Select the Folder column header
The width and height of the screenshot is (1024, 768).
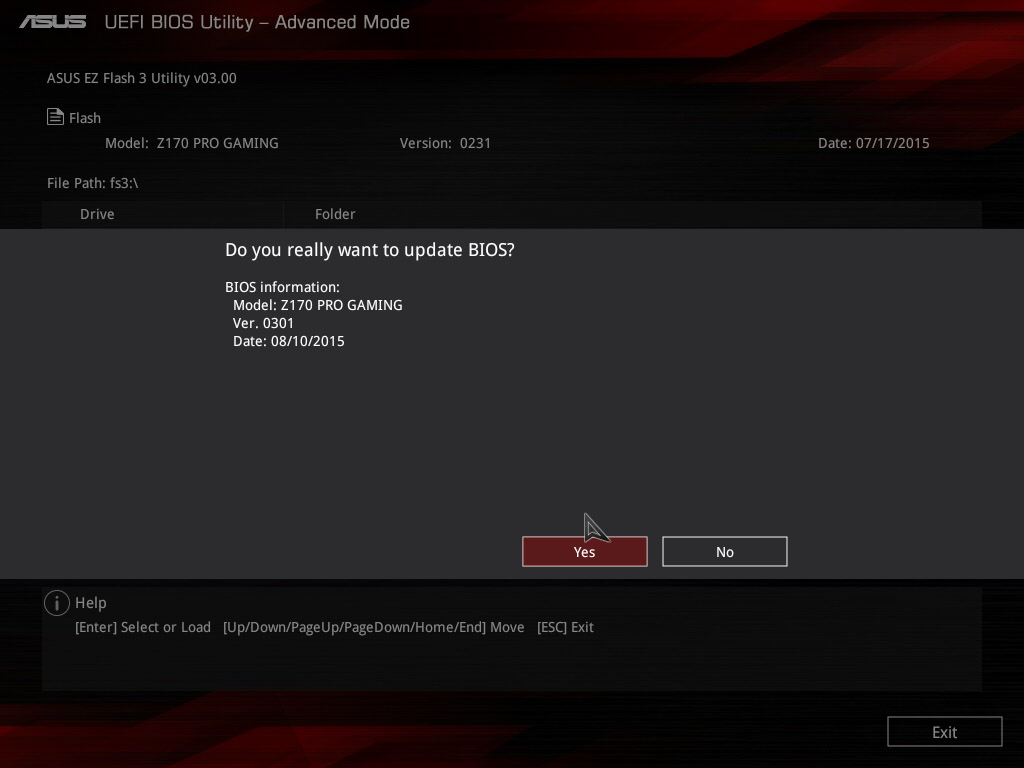[x=335, y=214]
